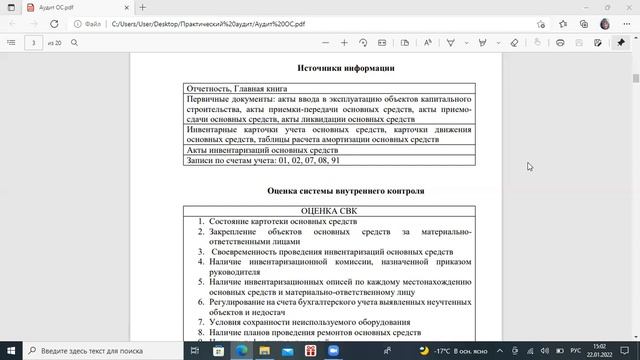Image resolution: width=640 pixels, height=360 pixels.
Task: Click the heading Оценка системы внутреннего контроля
Action: coord(346,191)
